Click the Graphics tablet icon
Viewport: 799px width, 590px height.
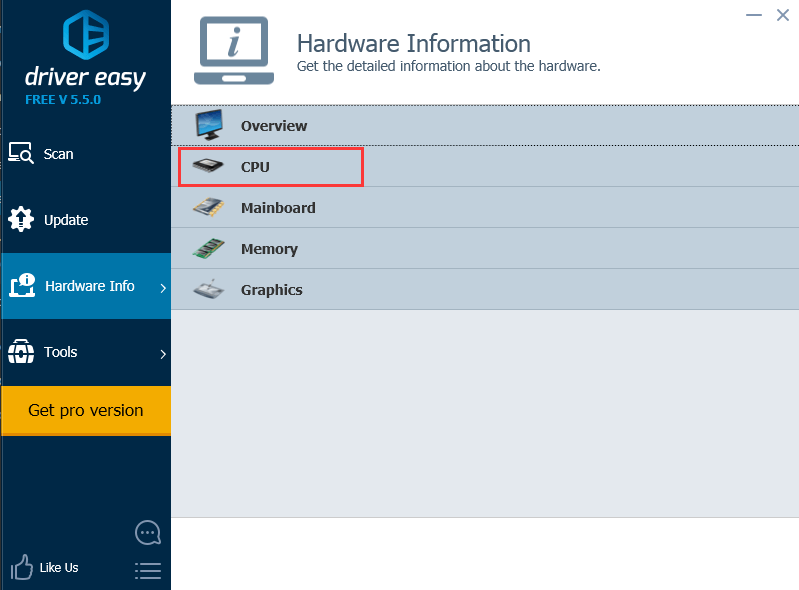coord(208,289)
